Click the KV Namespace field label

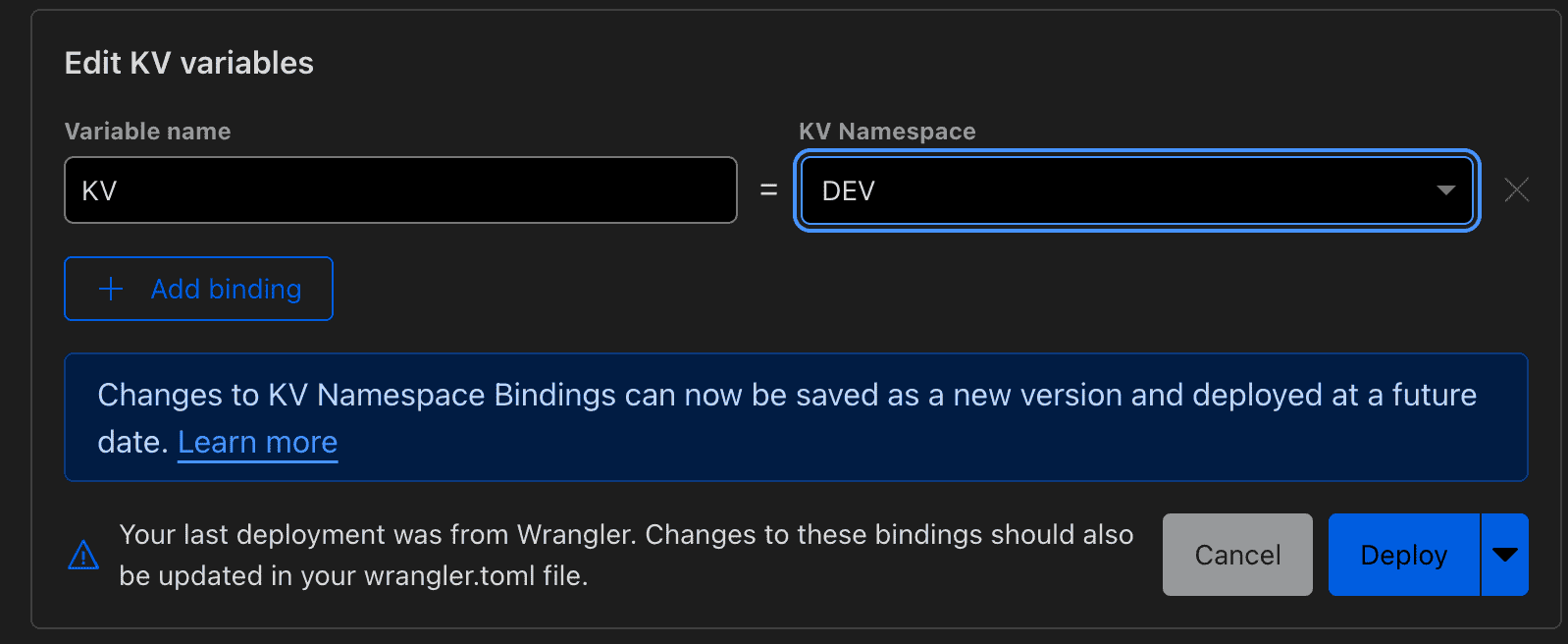point(886,131)
